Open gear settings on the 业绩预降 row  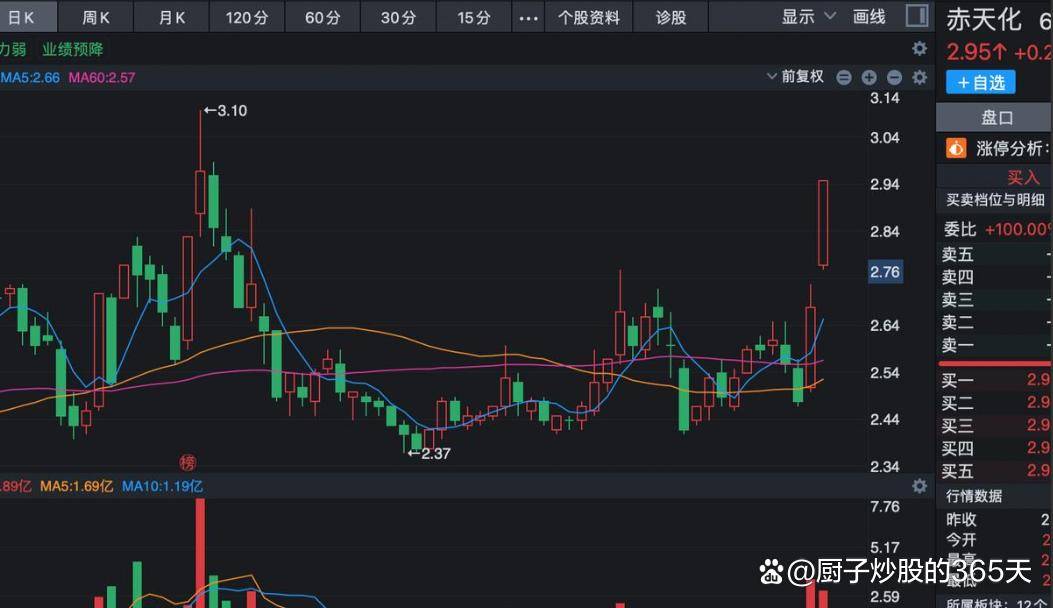(x=919, y=49)
